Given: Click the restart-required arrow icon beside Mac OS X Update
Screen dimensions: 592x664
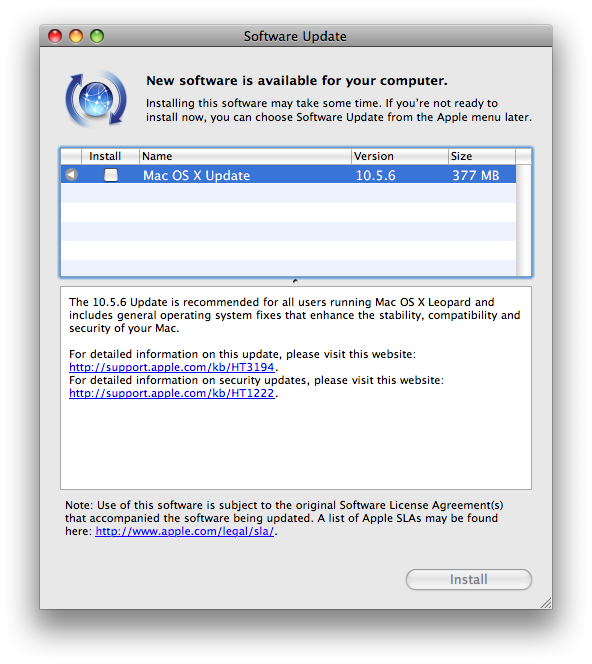Looking at the screenshot, I should click(72, 174).
